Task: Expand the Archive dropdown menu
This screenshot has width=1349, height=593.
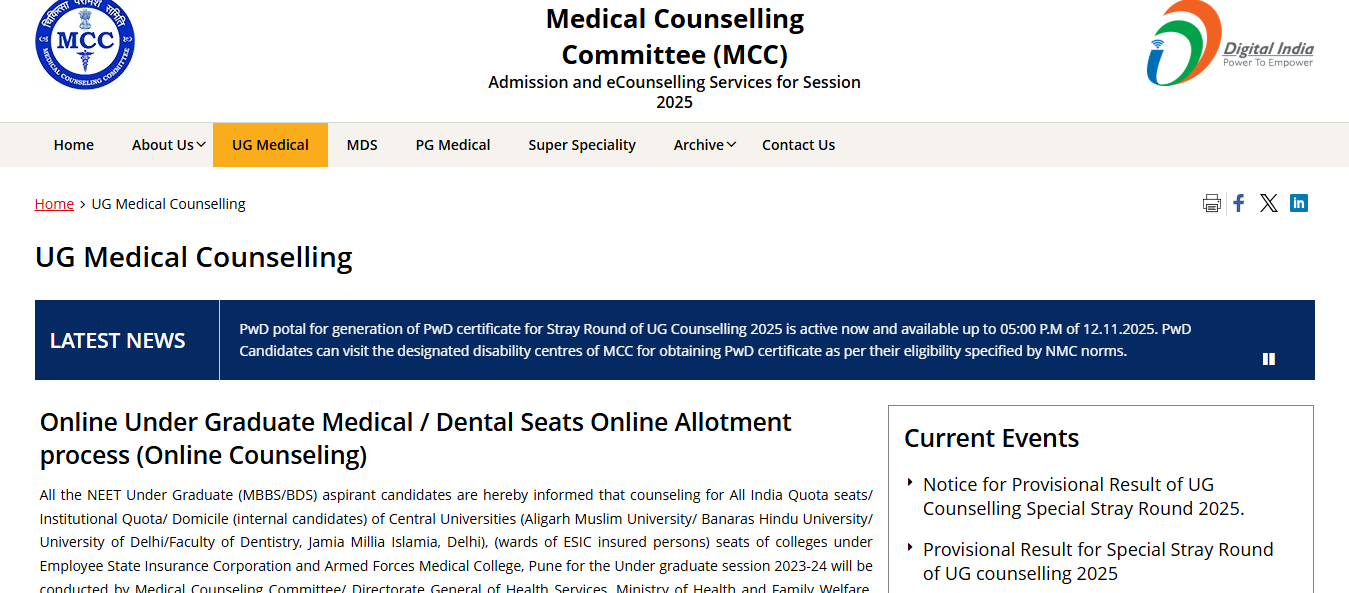Action: 704,145
